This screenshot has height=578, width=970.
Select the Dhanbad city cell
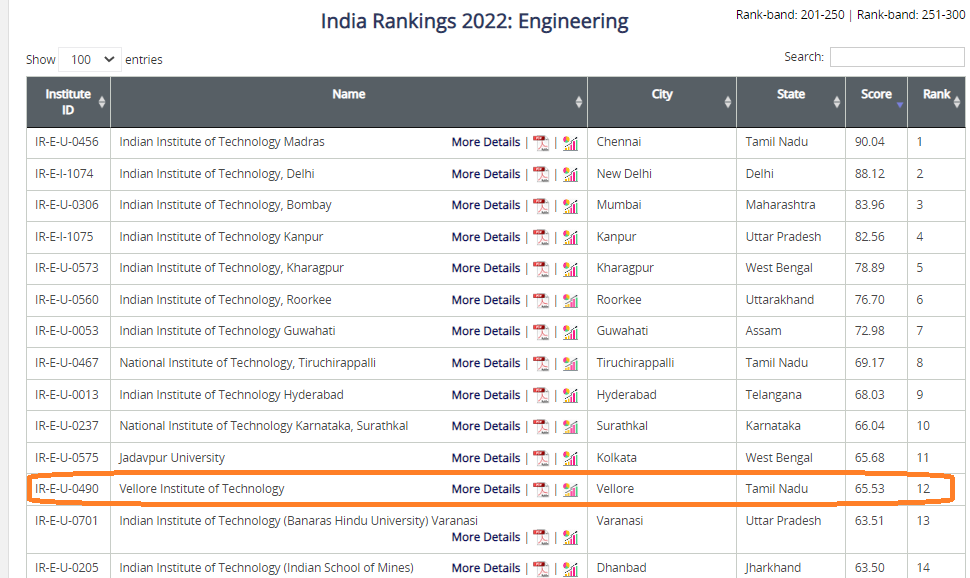pos(662,567)
